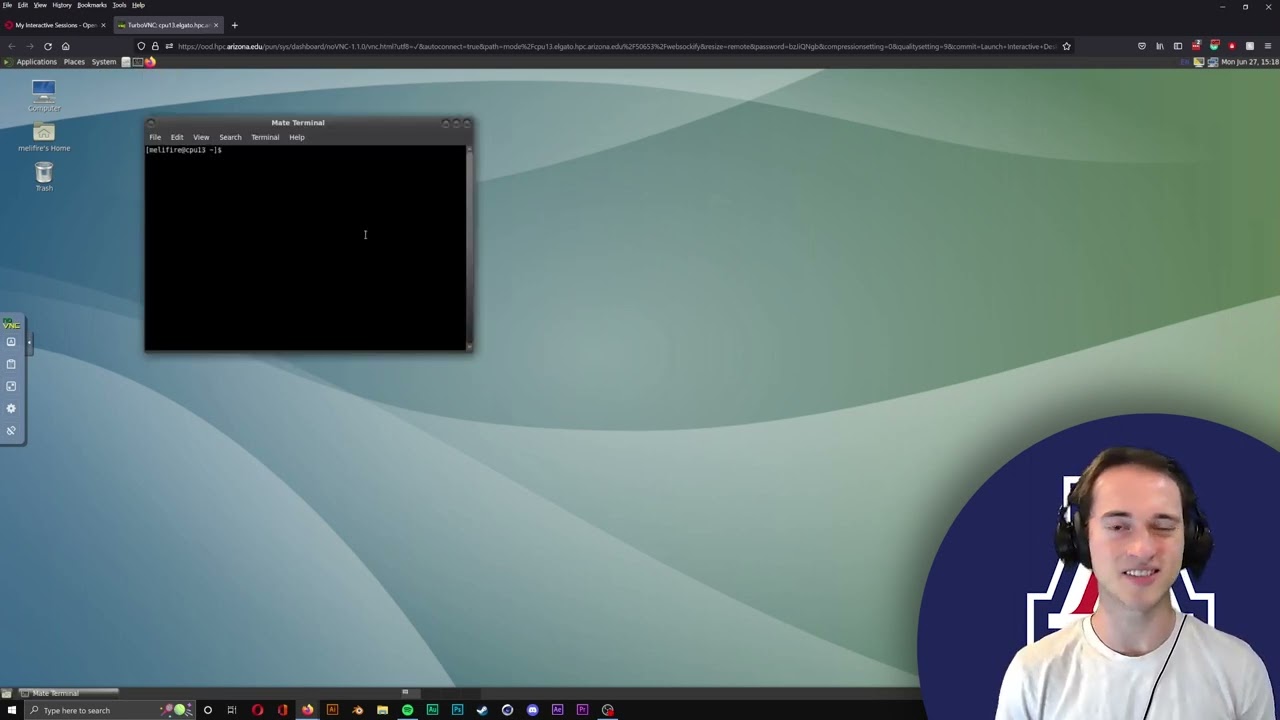The width and height of the screenshot is (1280, 720).
Task: Open Photoshop from Windows taskbar
Action: pos(457,710)
